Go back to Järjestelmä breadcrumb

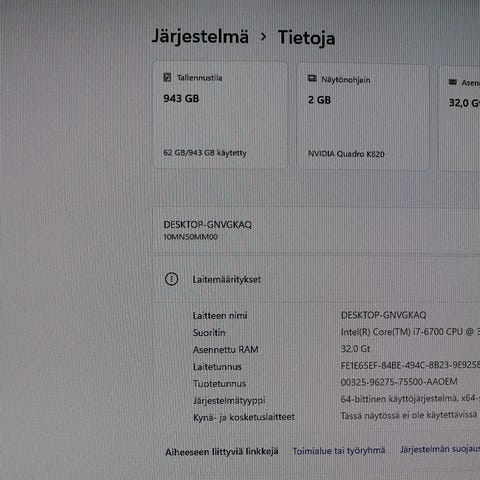pos(200,37)
